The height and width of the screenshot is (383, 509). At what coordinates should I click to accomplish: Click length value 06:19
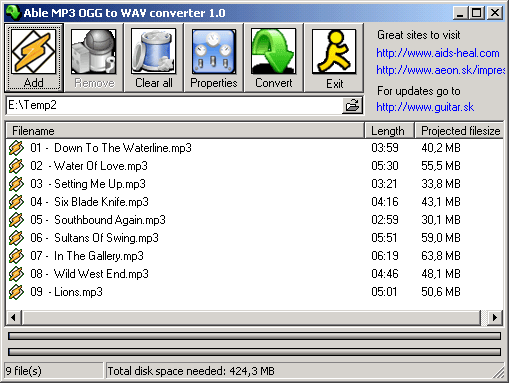pyautogui.click(x=385, y=256)
